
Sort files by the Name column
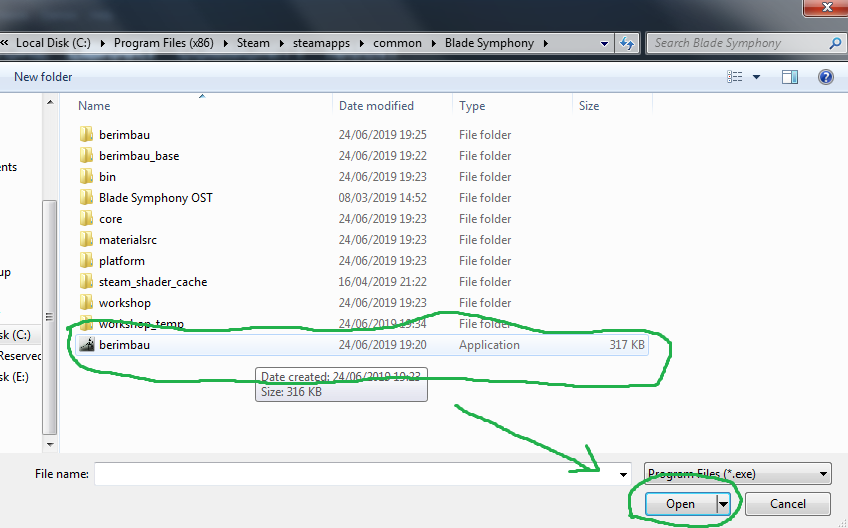pyautogui.click(x=94, y=105)
